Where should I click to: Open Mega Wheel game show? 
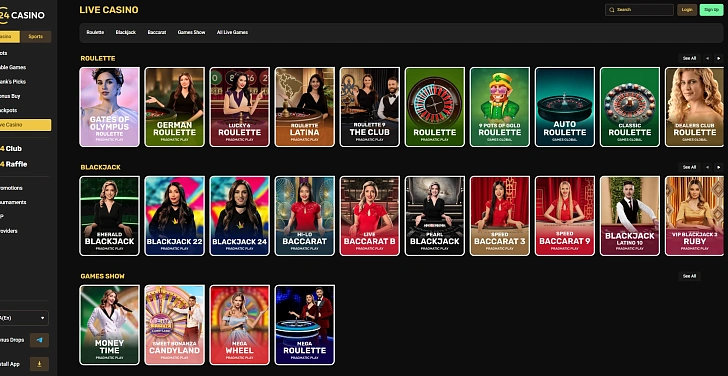pyautogui.click(x=240, y=325)
